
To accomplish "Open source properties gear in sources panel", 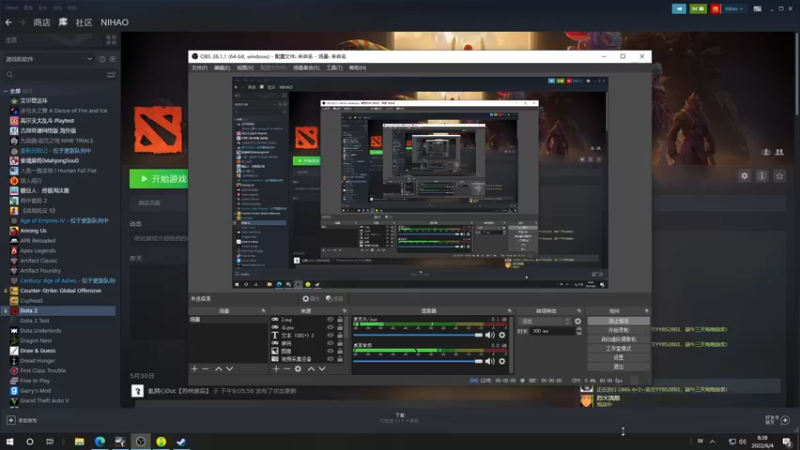I will [298, 368].
